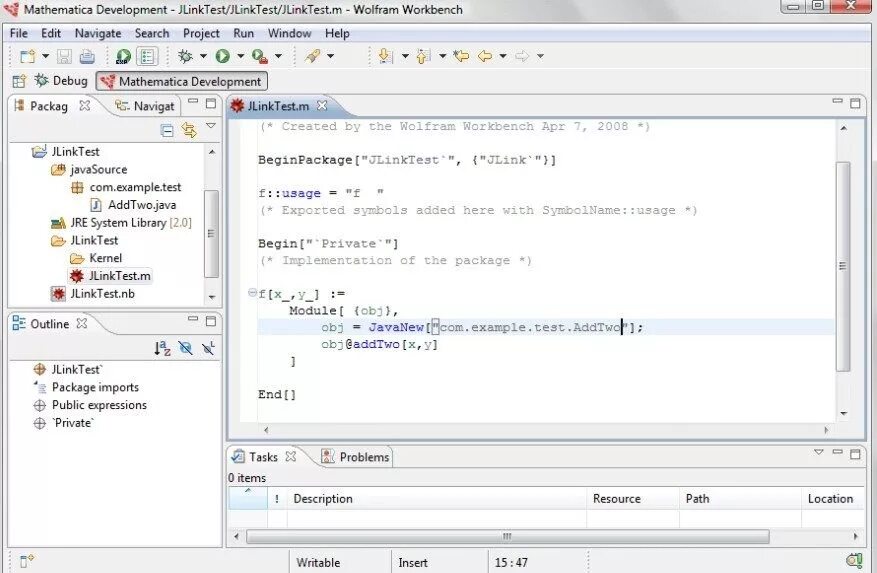This screenshot has width=877, height=573.
Task: Select `Private` context in Outline
Action: point(64,423)
